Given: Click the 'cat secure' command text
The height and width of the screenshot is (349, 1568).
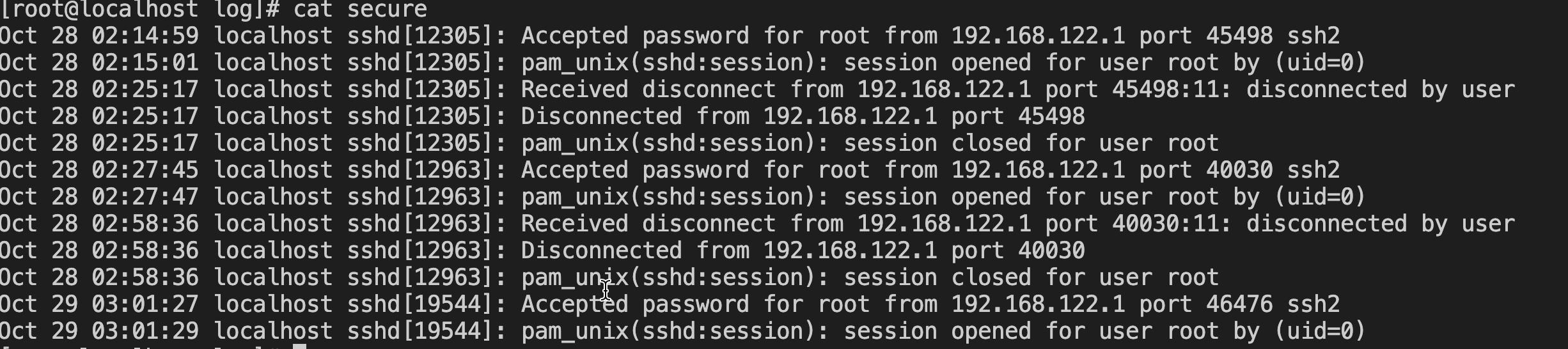Looking at the screenshot, I should (360, 9).
